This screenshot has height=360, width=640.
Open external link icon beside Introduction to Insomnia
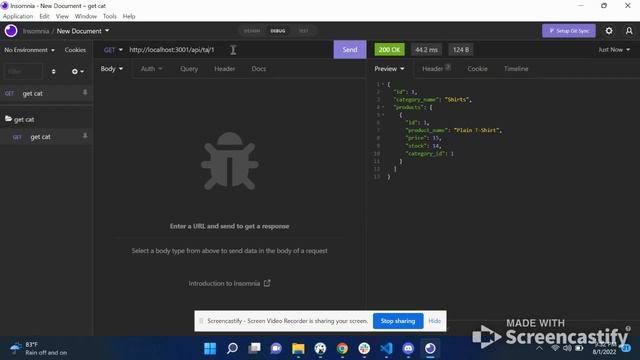267,283
